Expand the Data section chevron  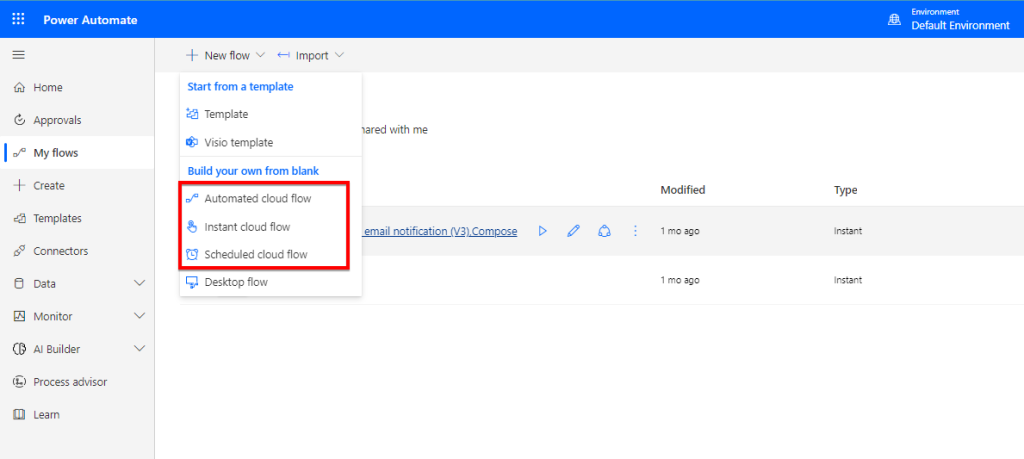(139, 283)
